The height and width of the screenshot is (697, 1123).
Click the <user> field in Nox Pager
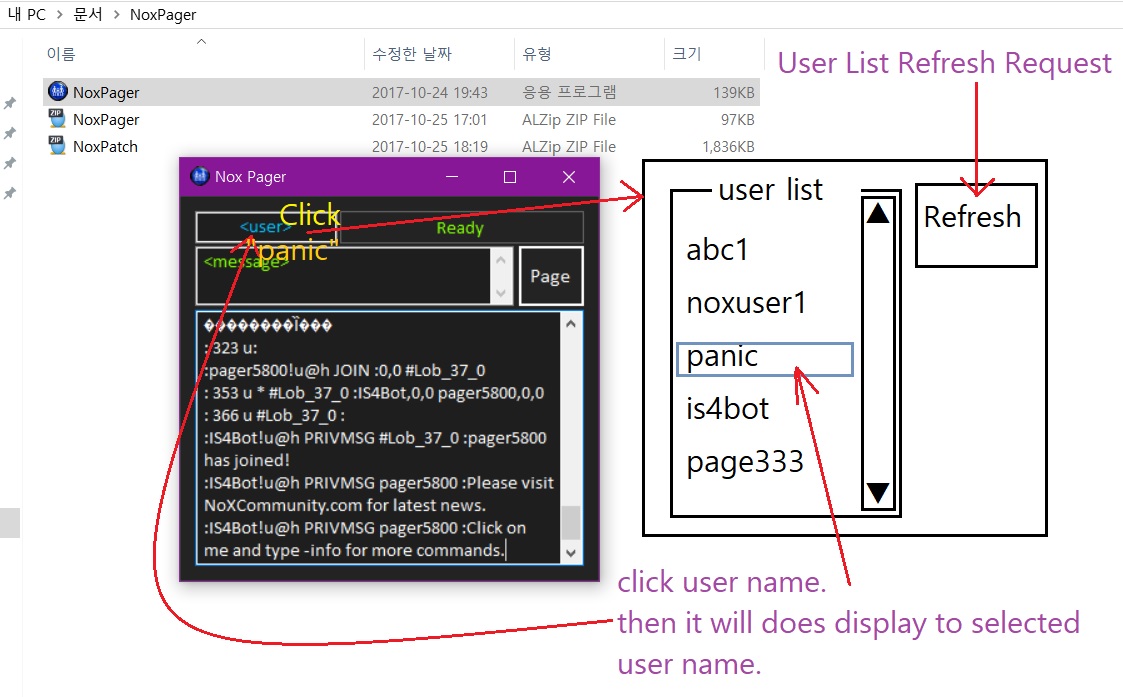coord(266,228)
